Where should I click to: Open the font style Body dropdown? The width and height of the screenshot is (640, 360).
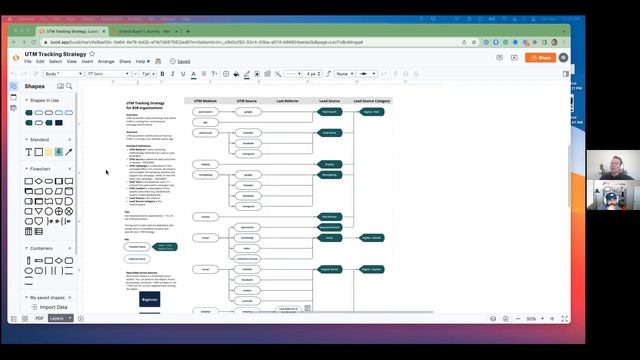tap(63, 74)
